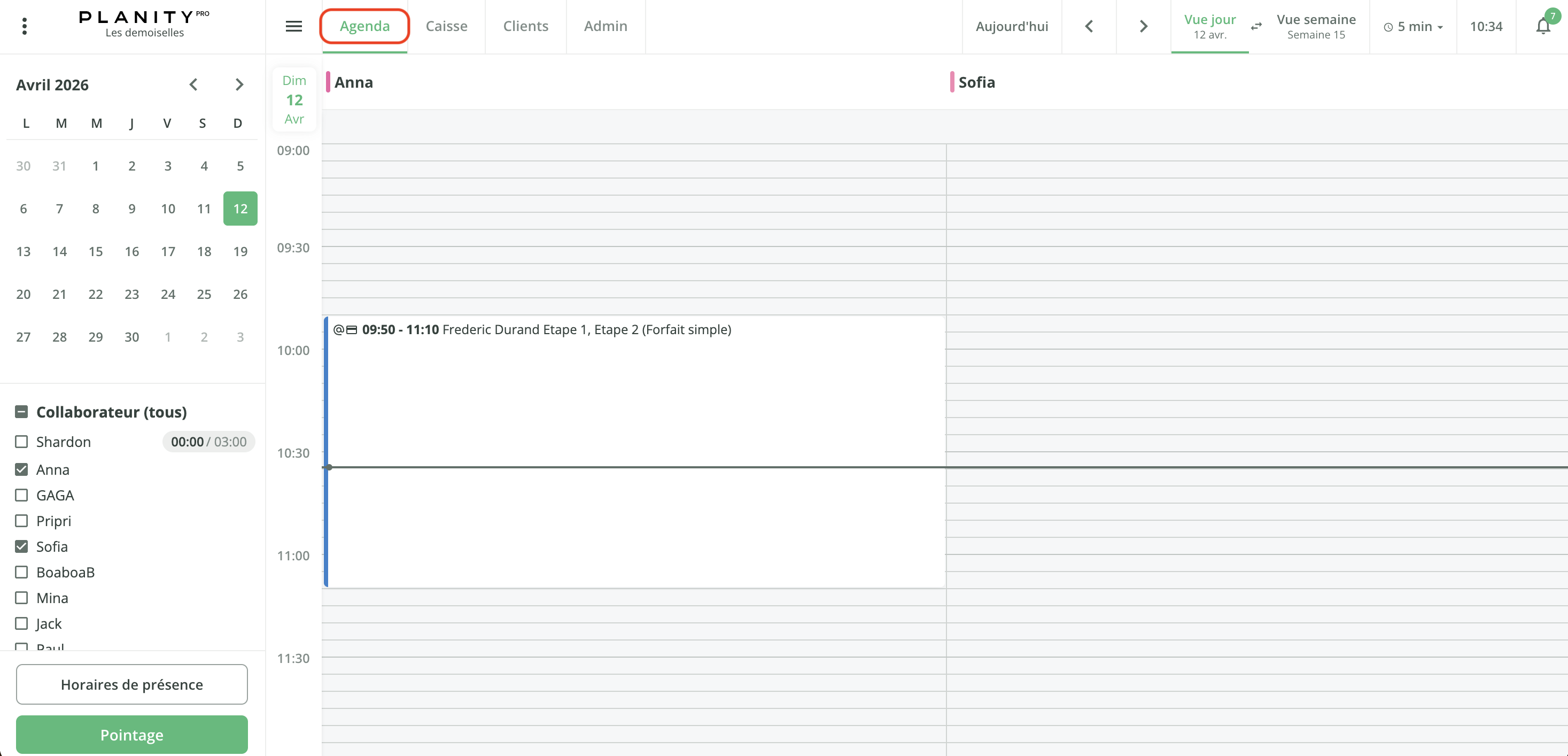Image resolution: width=1568 pixels, height=756 pixels.
Task: Go to next day arrow
Action: point(1143,26)
